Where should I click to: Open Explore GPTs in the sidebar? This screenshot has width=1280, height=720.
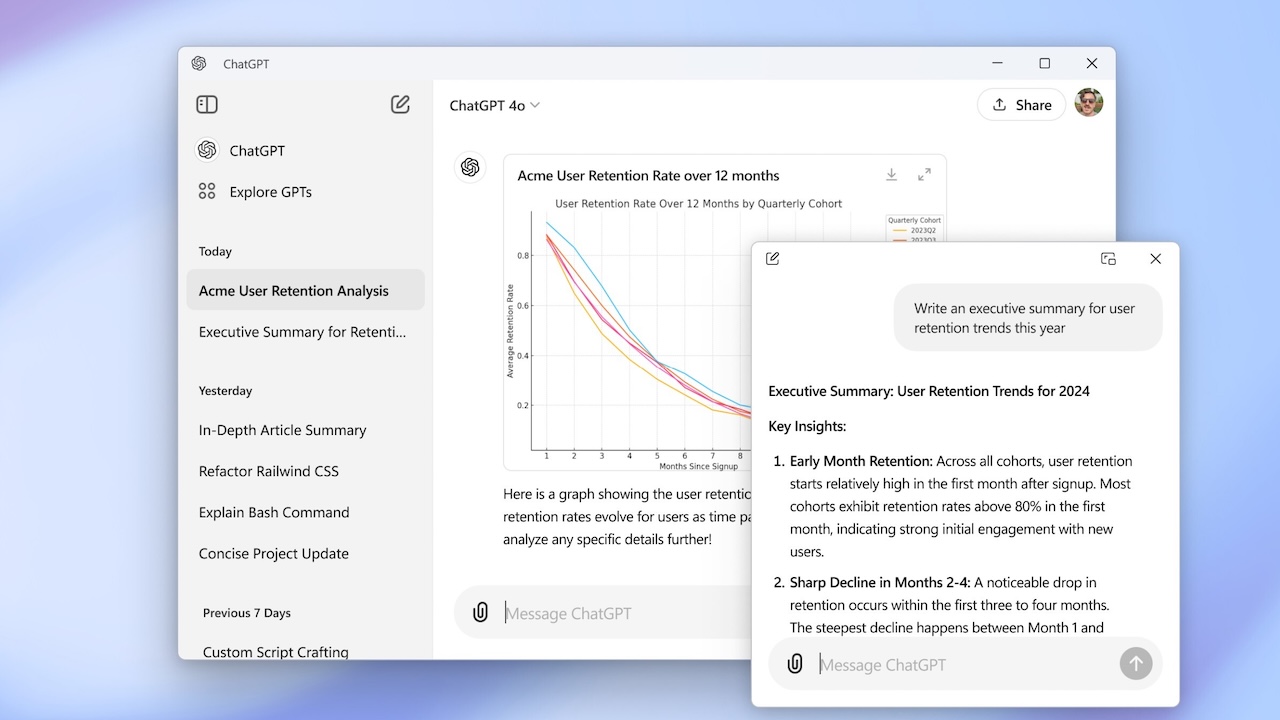click(x=306, y=192)
